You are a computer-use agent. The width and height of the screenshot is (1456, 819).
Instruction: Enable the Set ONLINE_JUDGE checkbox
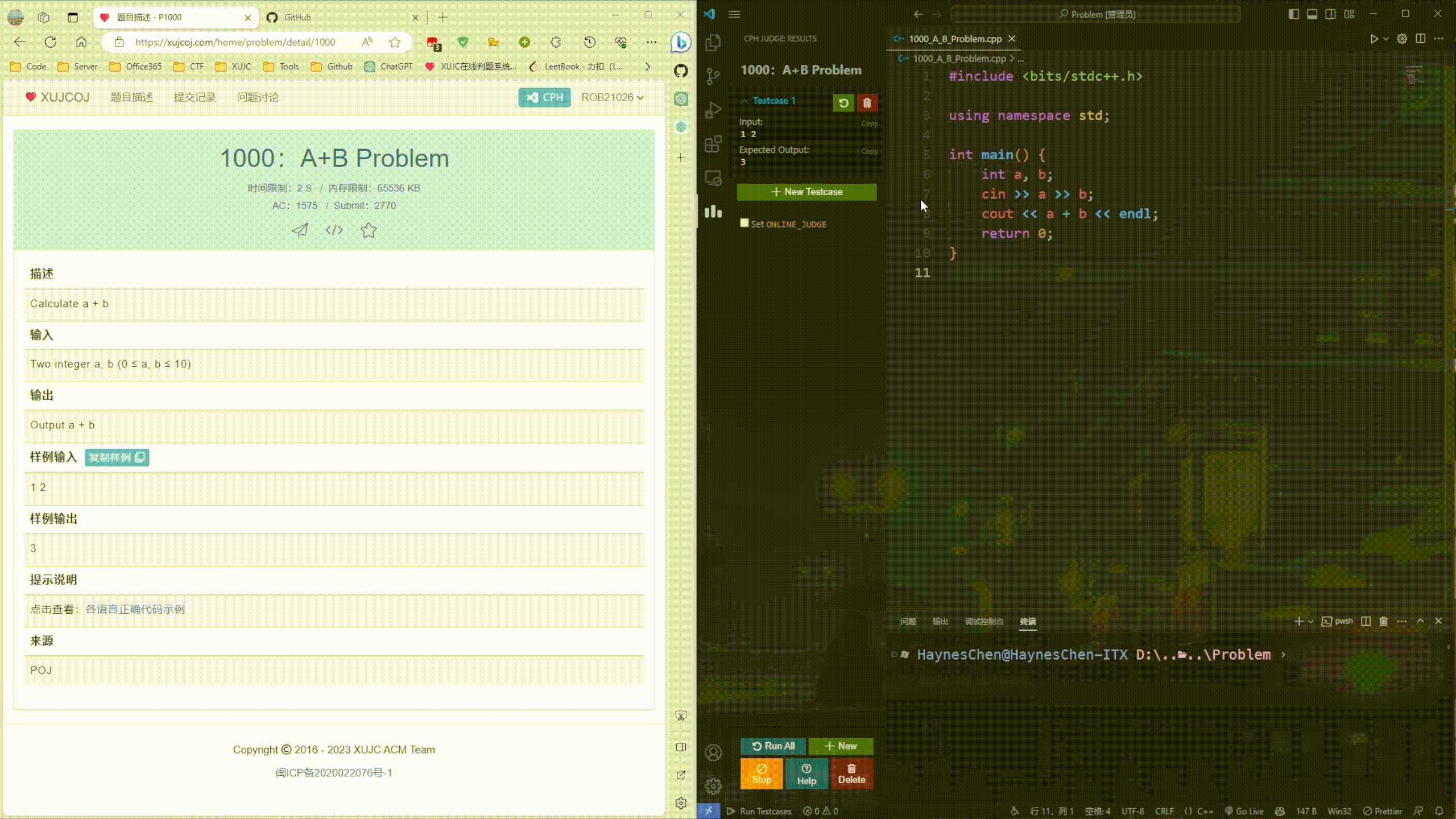point(744,223)
